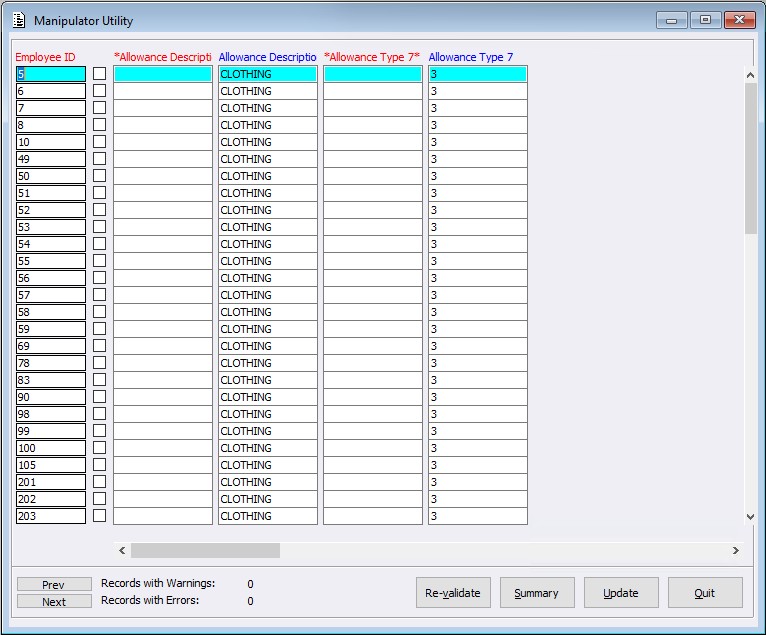Tick the checkbox for Employee ID 5

(x=99, y=74)
